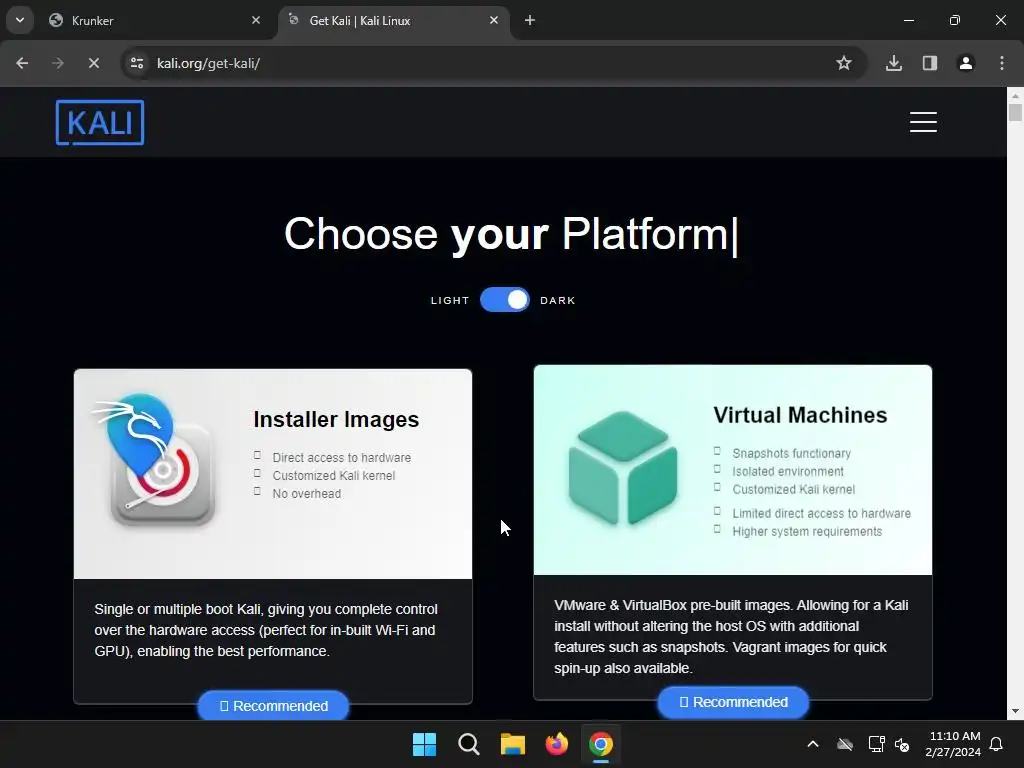Open the Chrome profile icon
This screenshot has height=768, width=1024.
(x=966, y=63)
